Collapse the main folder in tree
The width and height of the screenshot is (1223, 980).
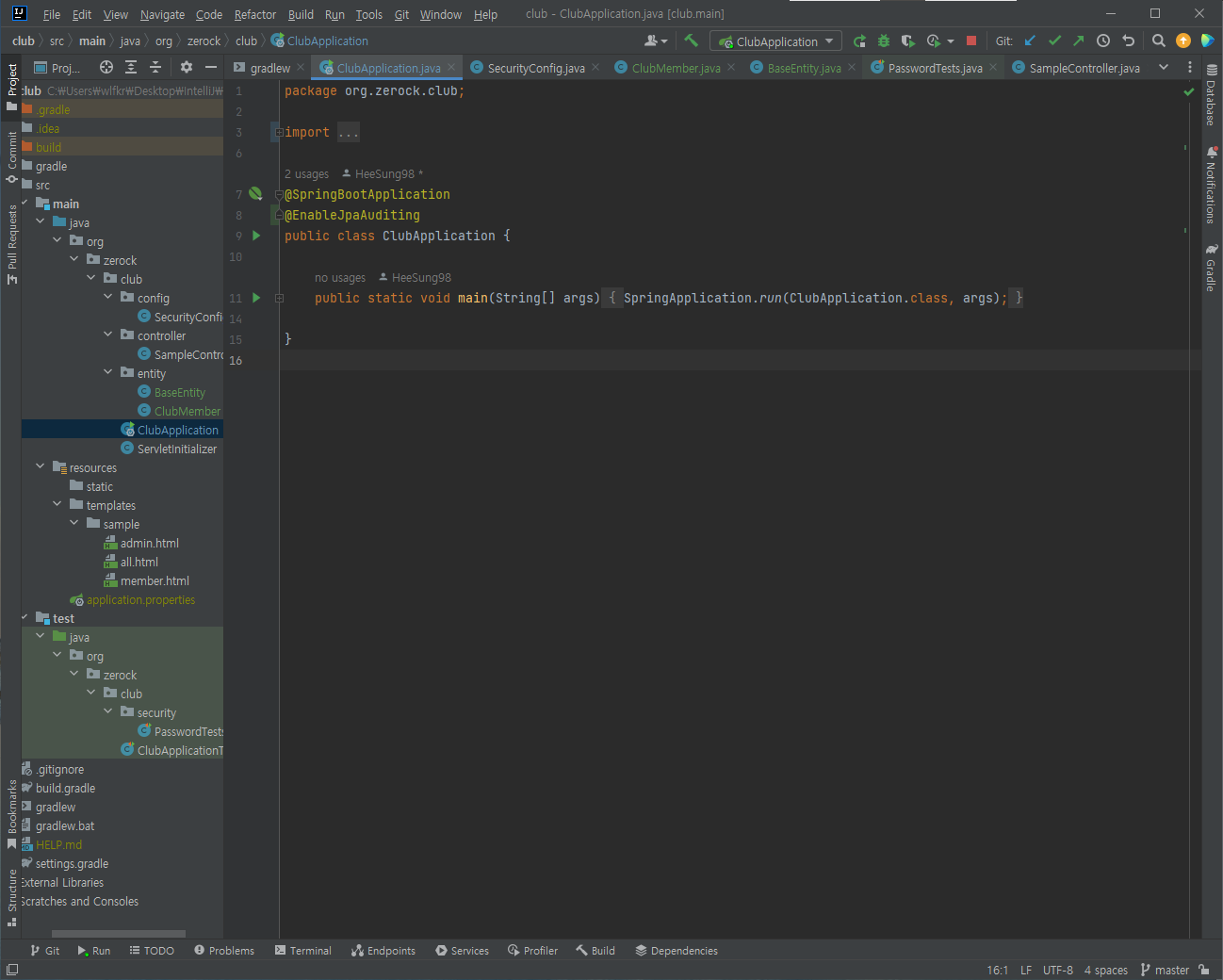25,203
